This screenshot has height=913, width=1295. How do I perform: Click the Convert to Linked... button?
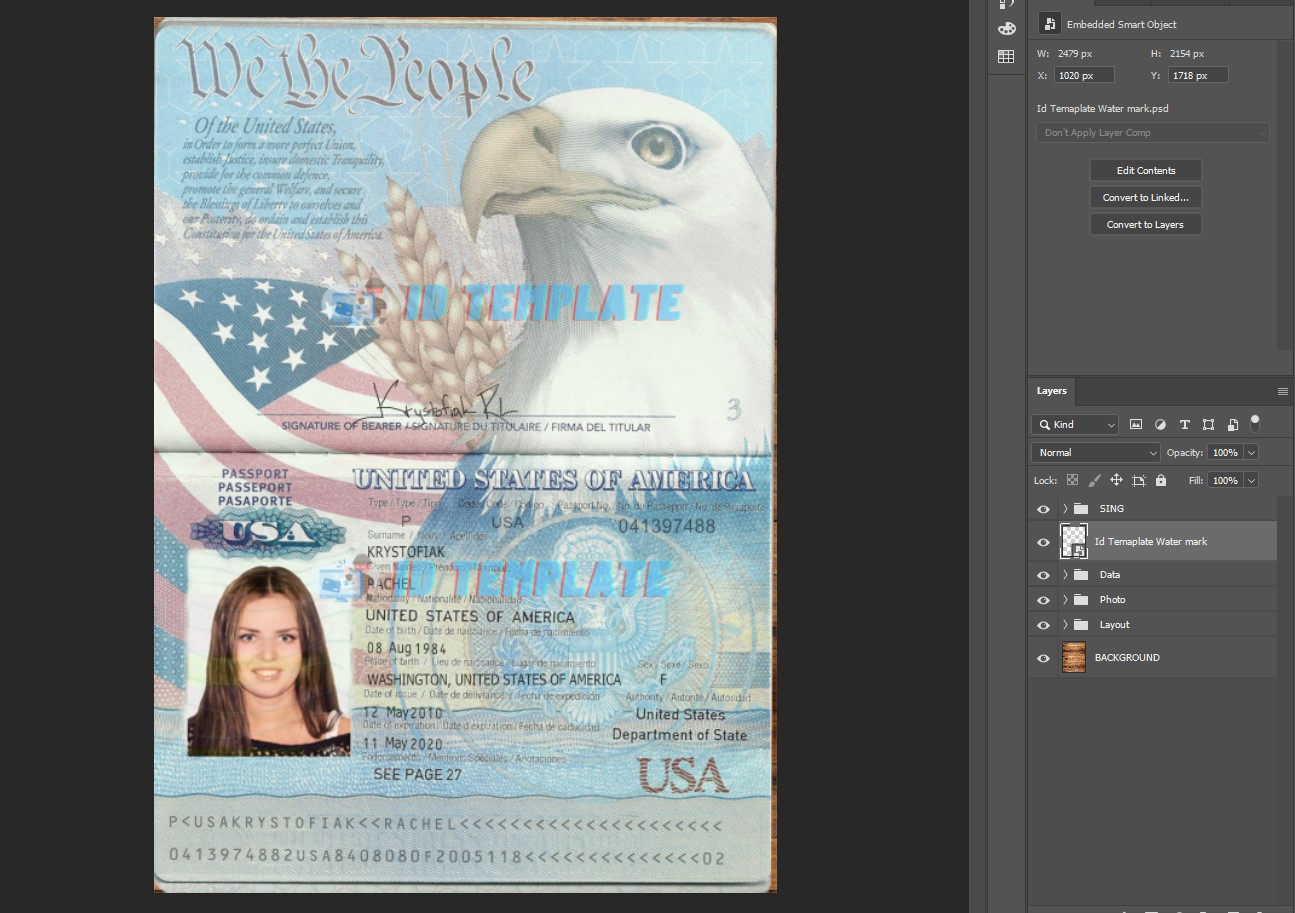click(x=1146, y=198)
